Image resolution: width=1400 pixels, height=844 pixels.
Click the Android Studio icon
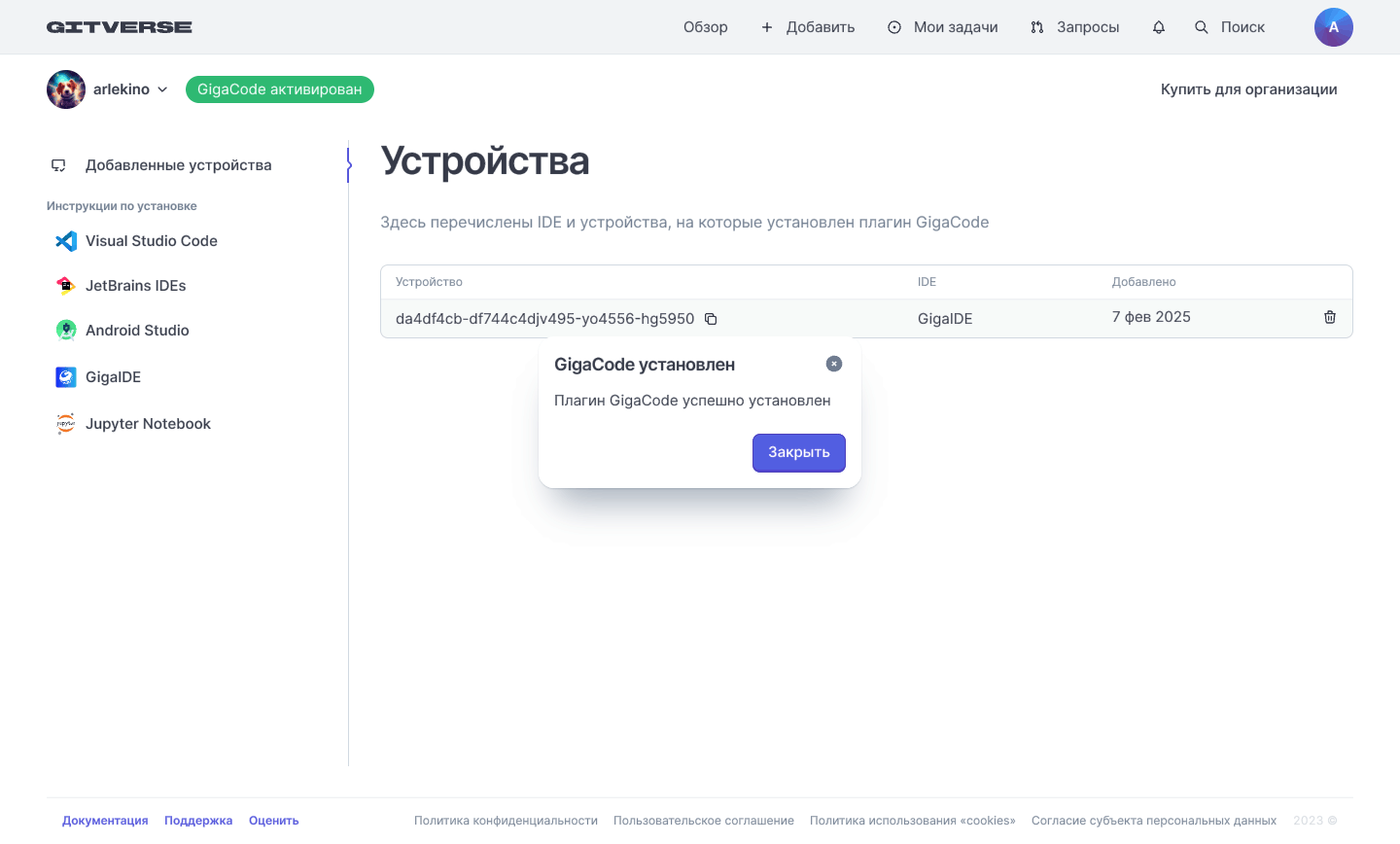pos(66,331)
